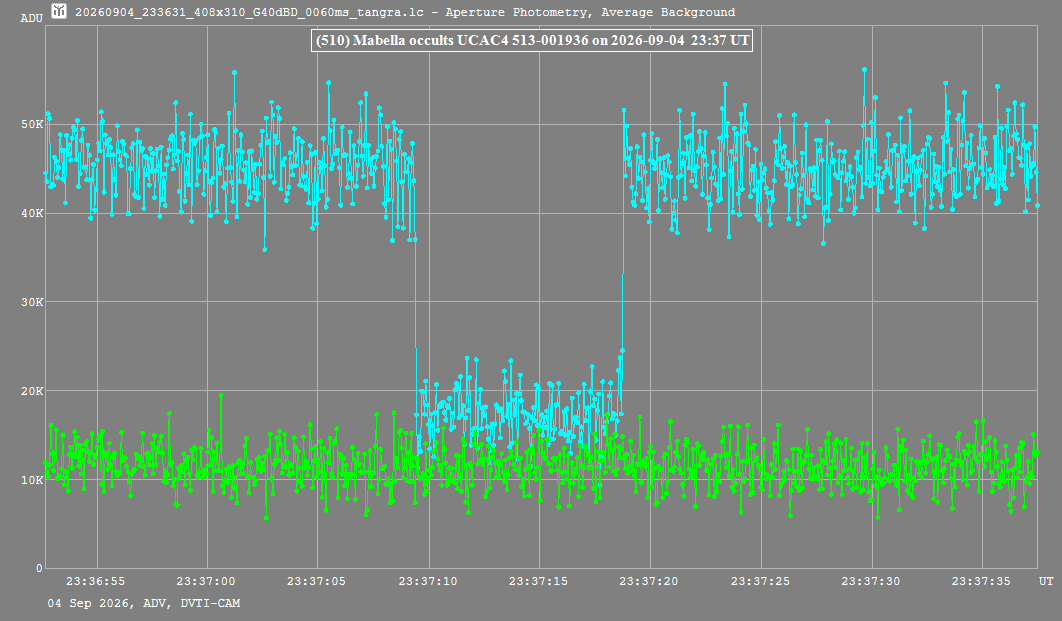Click the "04 Sep 2026, ADV, DVTI-CAM" footer

coord(144,603)
